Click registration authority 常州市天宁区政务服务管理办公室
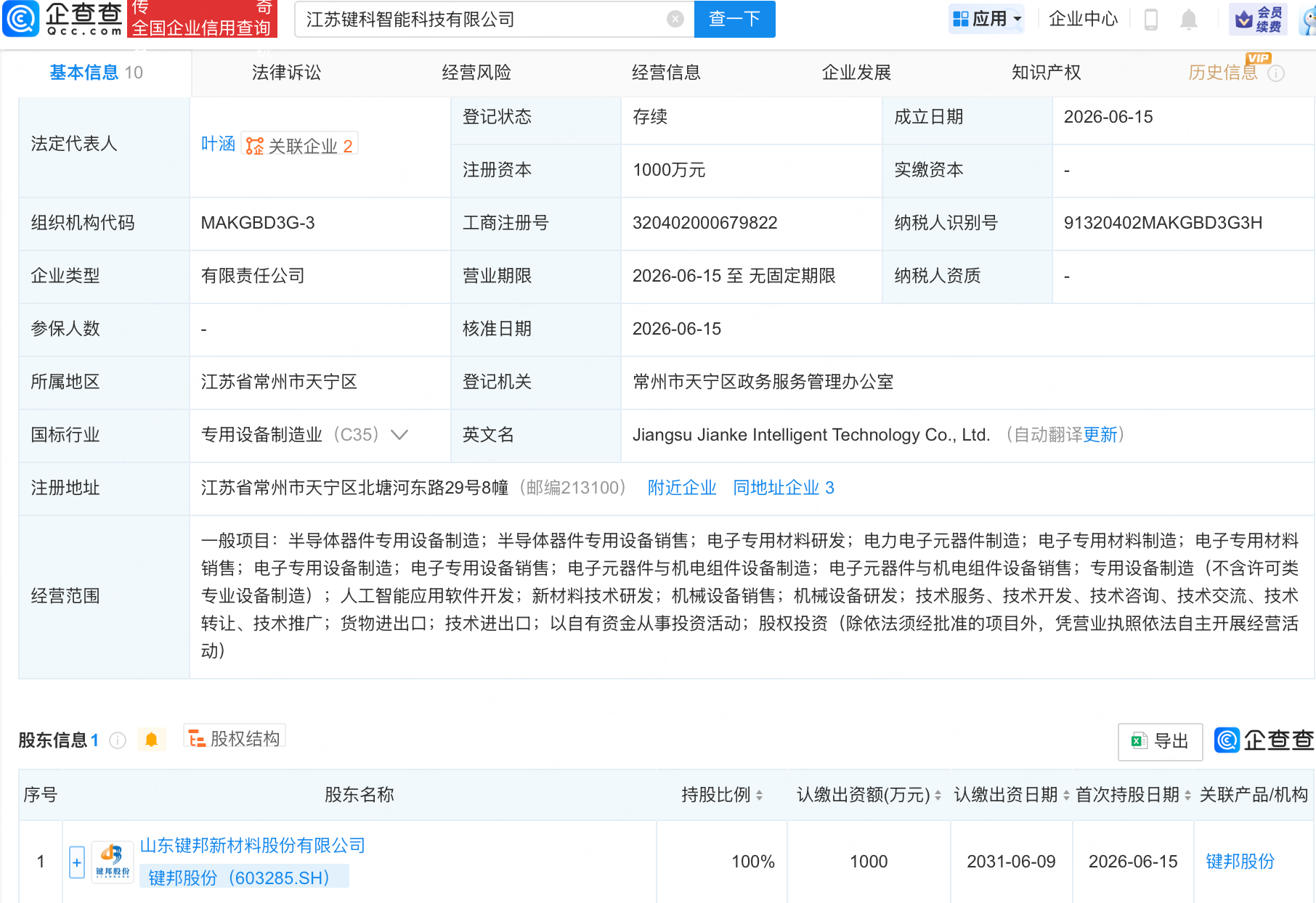Viewport: 1316px width, 903px height. pos(763,382)
